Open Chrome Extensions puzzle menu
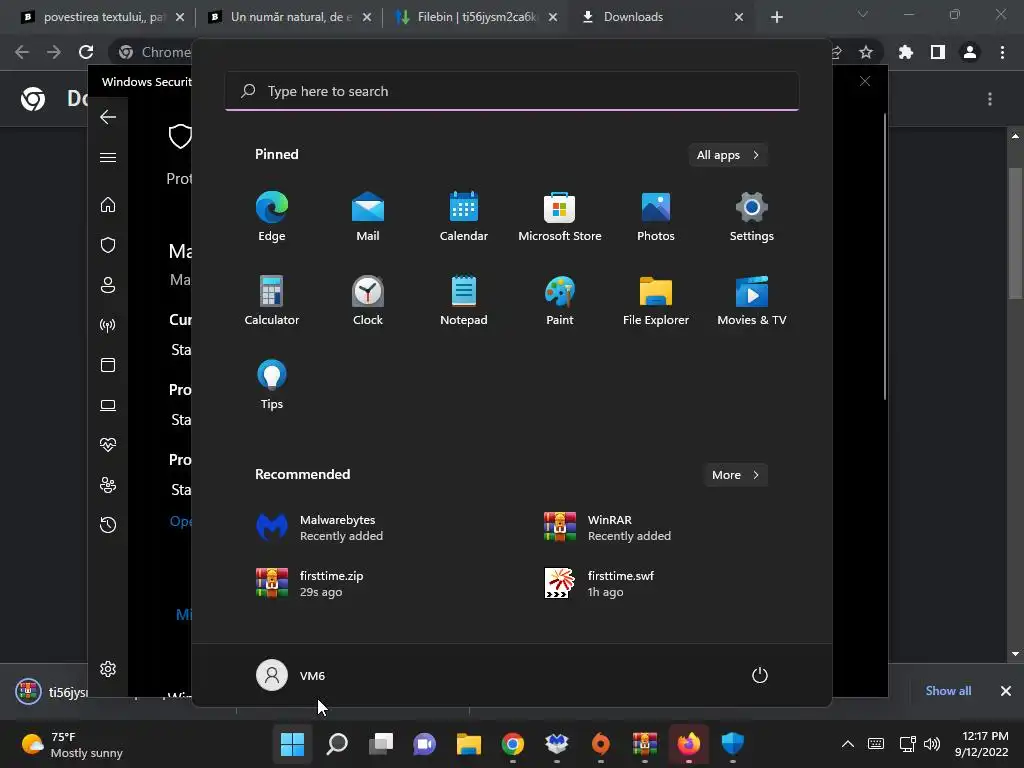This screenshot has width=1024, height=768. pyautogui.click(x=906, y=52)
